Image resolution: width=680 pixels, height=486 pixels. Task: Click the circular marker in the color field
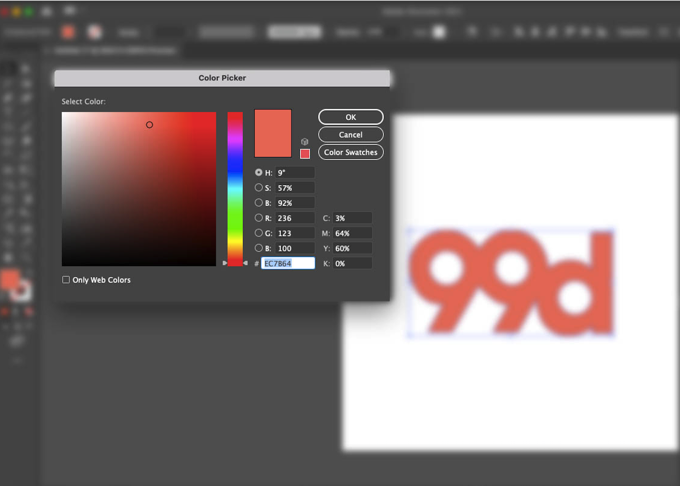(x=149, y=125)
